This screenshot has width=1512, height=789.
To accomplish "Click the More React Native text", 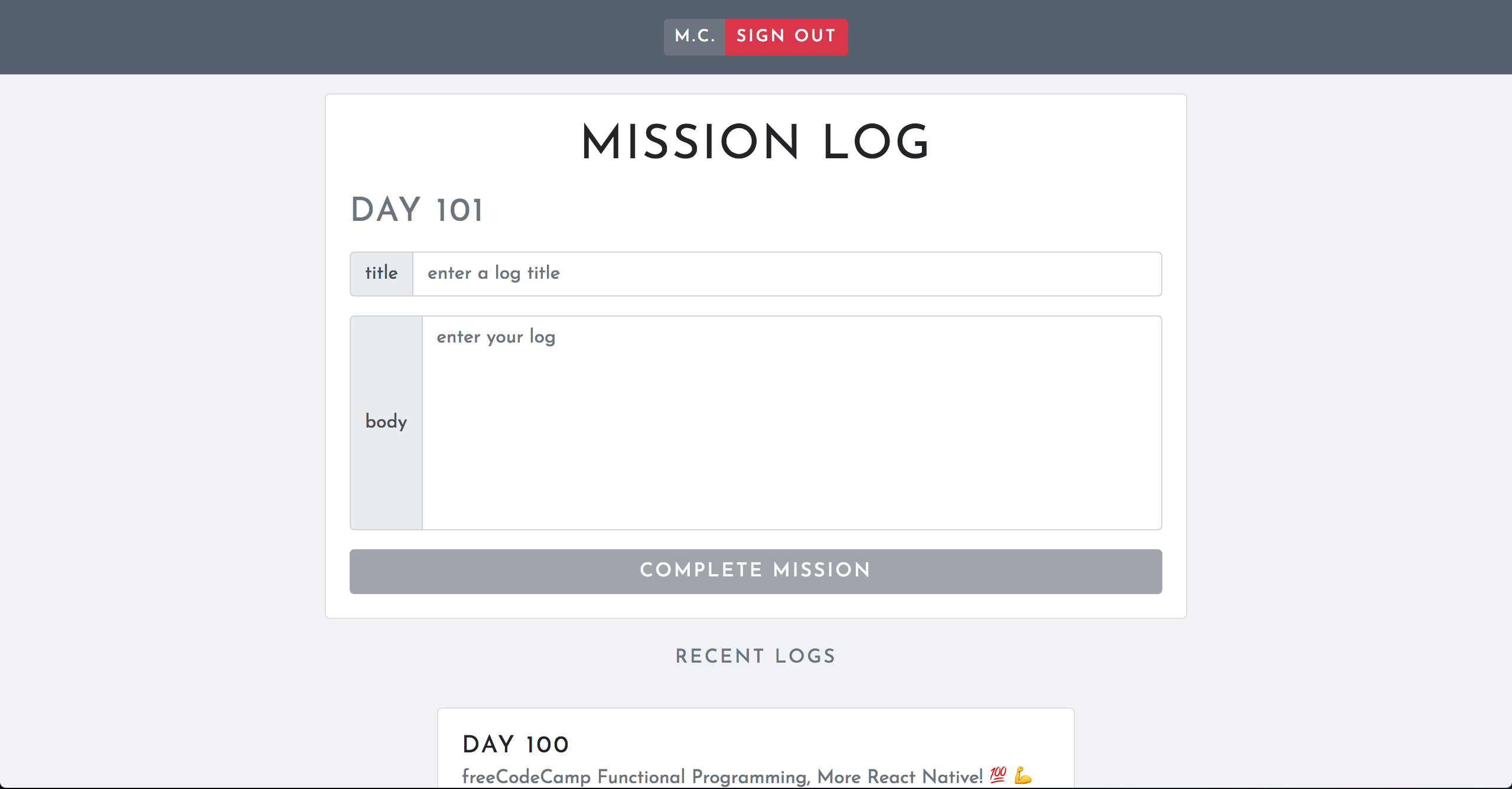I will coord(900,777).
